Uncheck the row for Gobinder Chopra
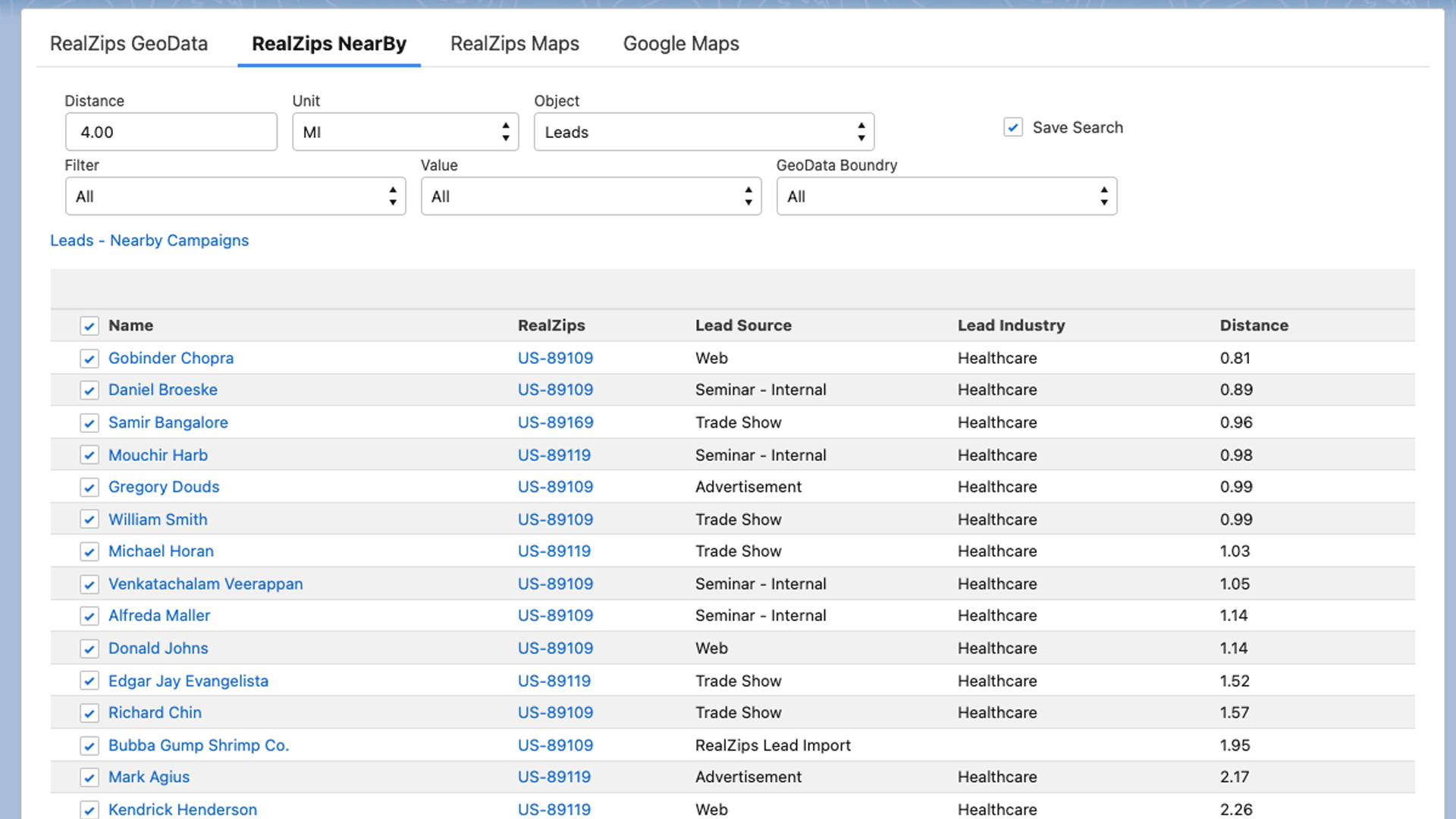This screenshot has width=1456, height=819. [x=89, y=358]
